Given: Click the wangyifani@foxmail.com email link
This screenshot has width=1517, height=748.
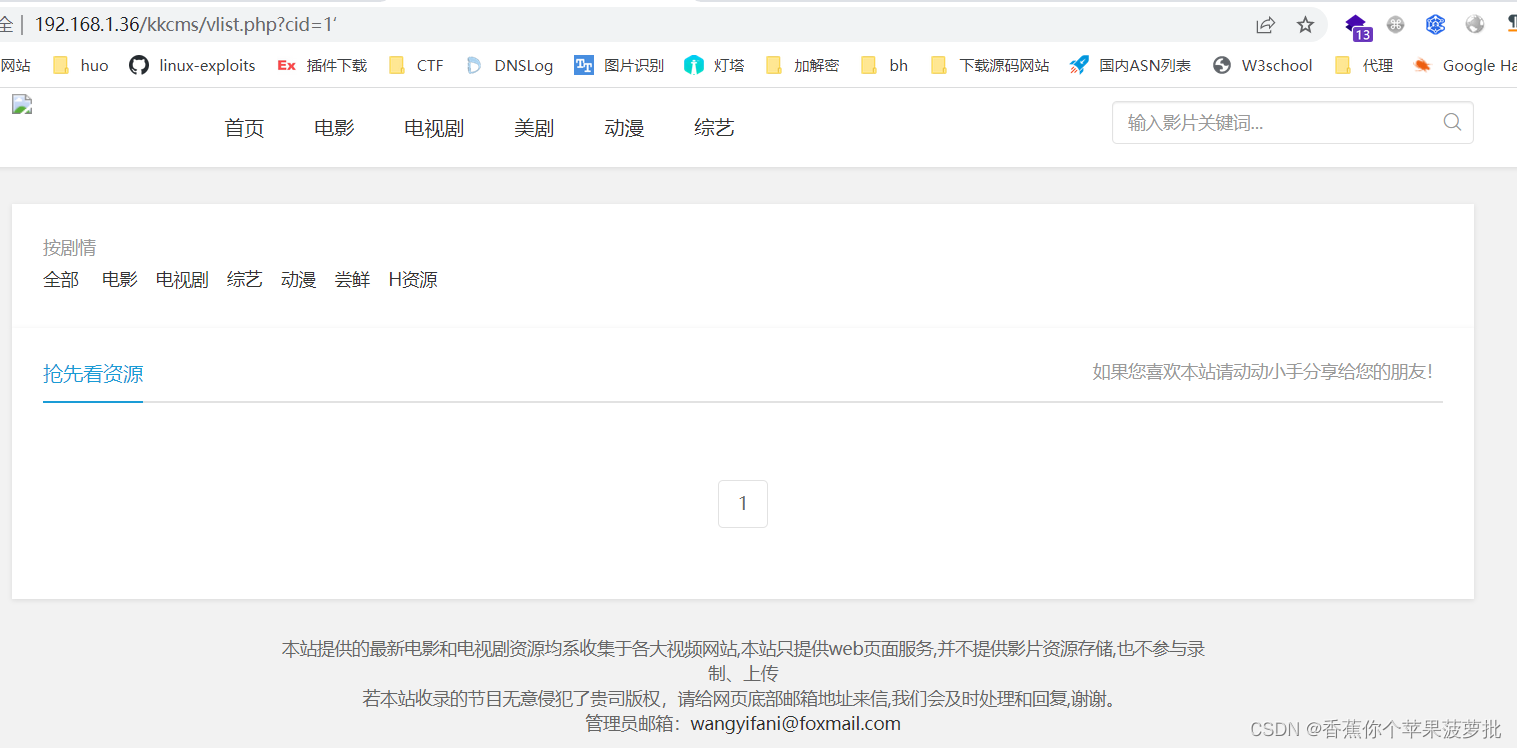Looking at the screenshot, I should coord(795,723).
